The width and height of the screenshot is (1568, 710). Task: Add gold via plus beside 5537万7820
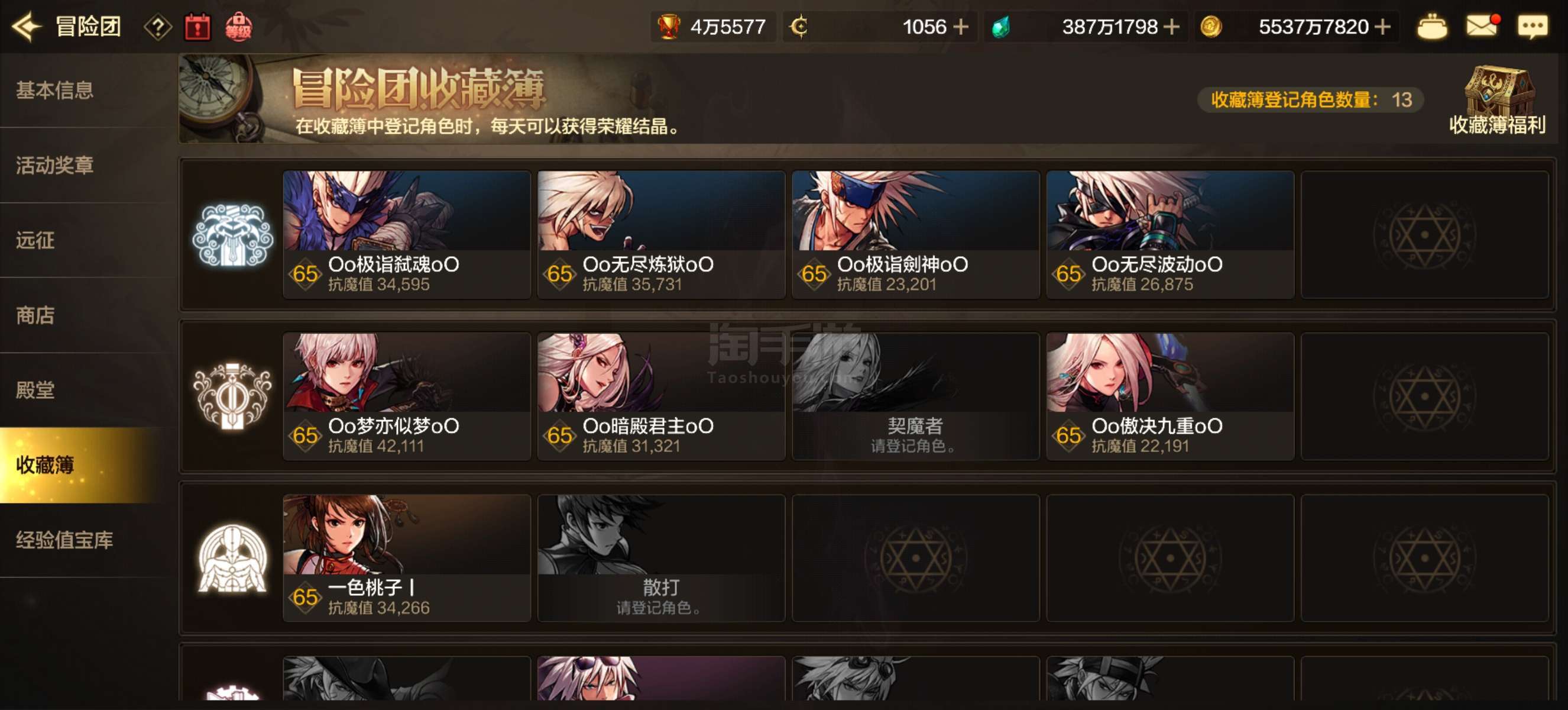click(x=1383, y=27)
